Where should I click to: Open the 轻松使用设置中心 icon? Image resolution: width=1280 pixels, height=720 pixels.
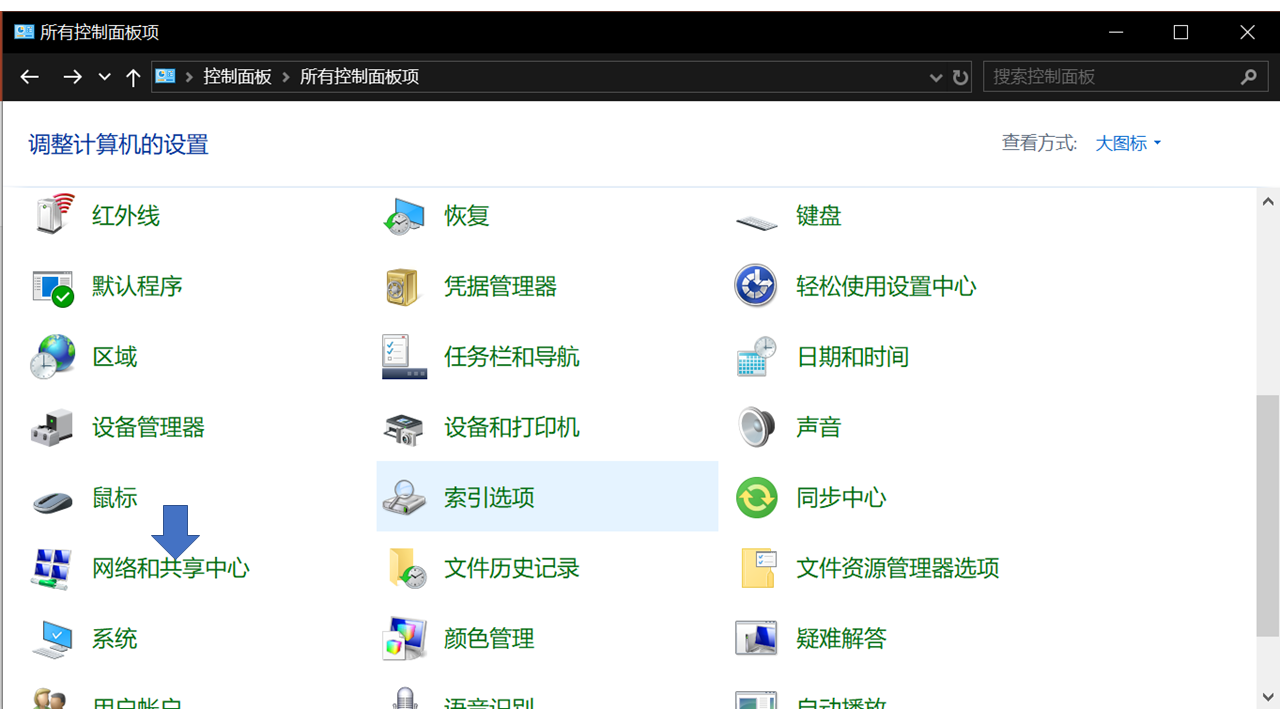pos(756,286)
